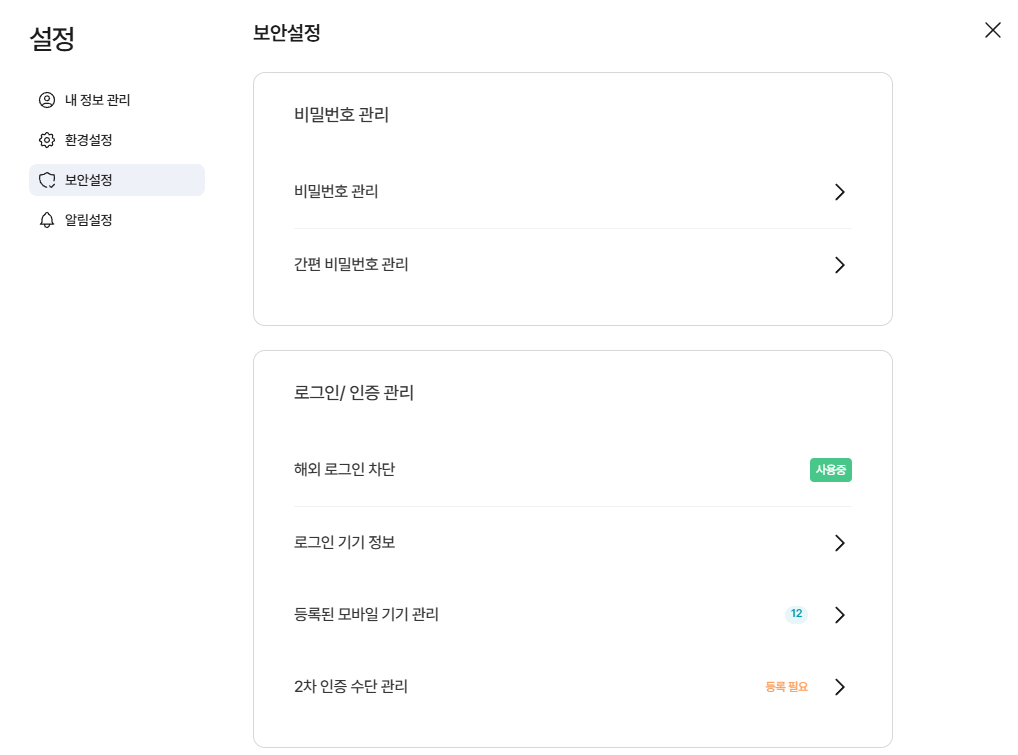Close the settings panel with X
Image resolution: width=1018 pixels, height=755 pixels.
992,30
